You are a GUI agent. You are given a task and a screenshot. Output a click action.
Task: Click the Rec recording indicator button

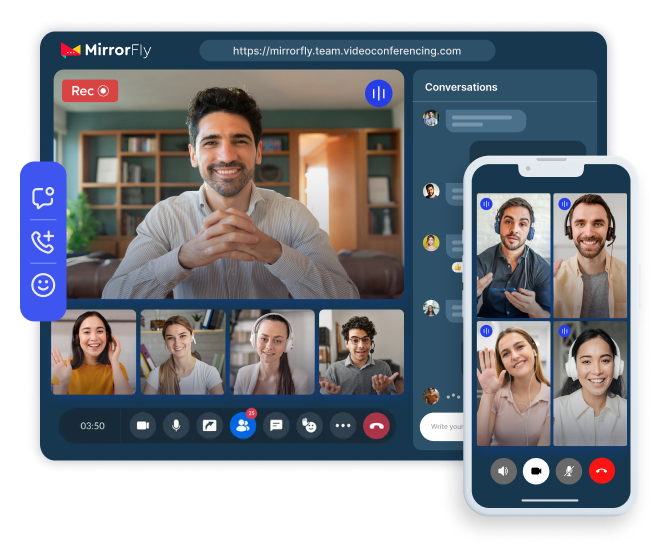tap(90, 91)
